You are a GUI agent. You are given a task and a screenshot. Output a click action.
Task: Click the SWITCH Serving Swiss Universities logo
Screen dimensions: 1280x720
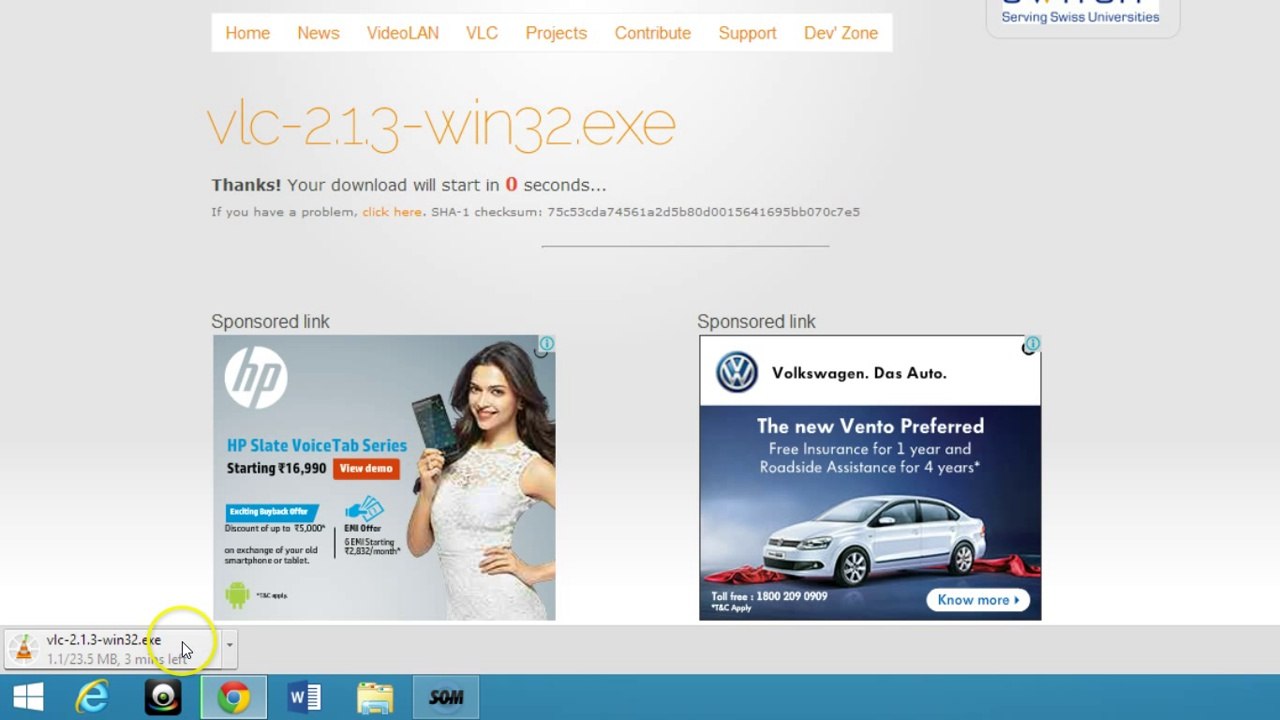tap(1080, 13)
